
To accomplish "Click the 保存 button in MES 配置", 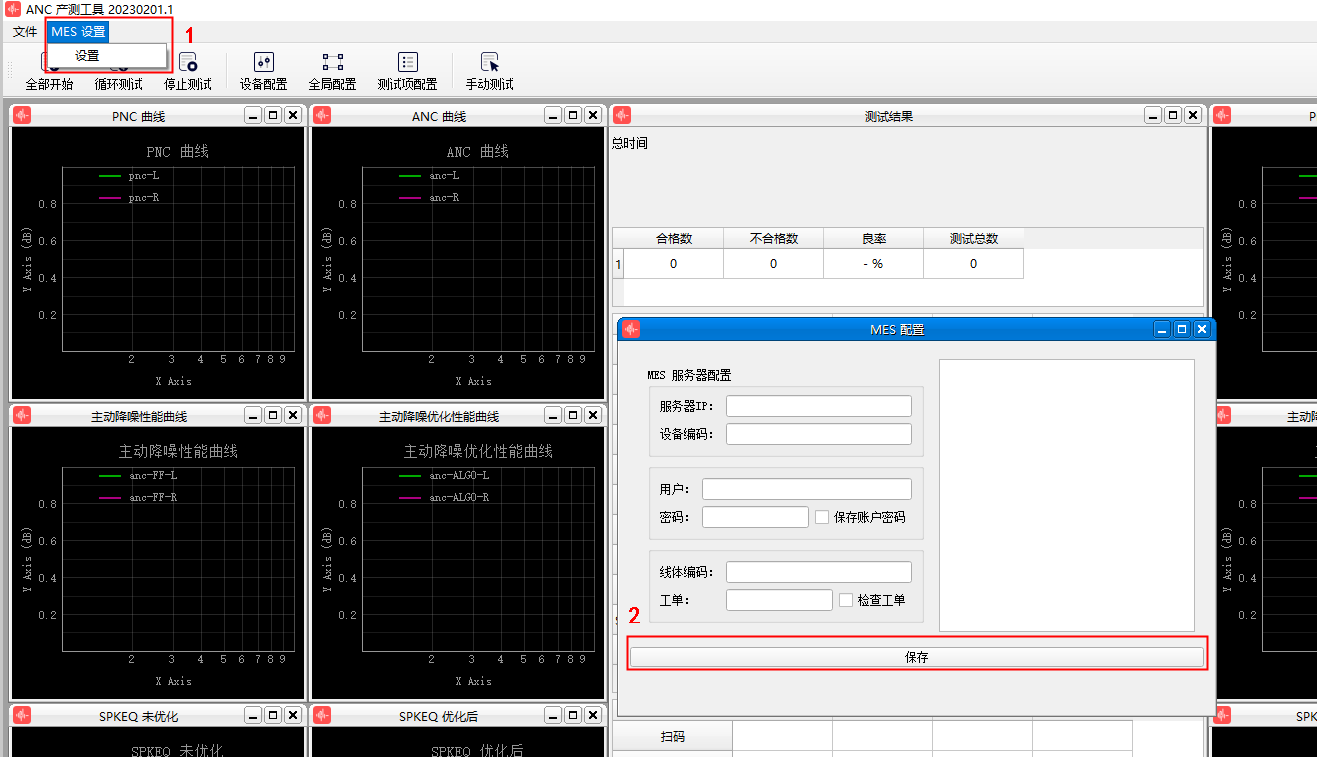I will coord(916,657).
